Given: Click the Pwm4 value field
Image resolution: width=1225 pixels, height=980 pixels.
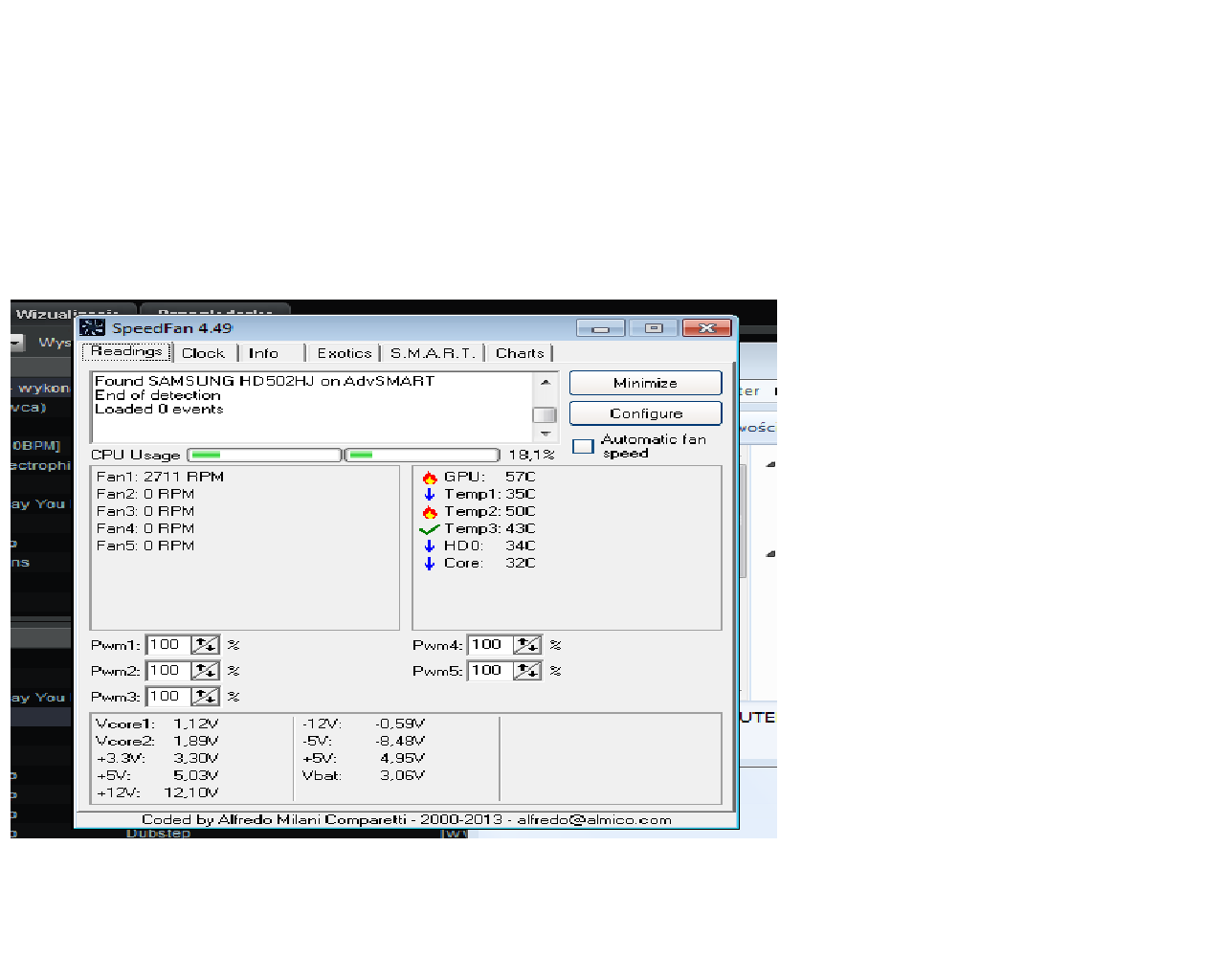Looking at the screenshot, I should (491, 645).
